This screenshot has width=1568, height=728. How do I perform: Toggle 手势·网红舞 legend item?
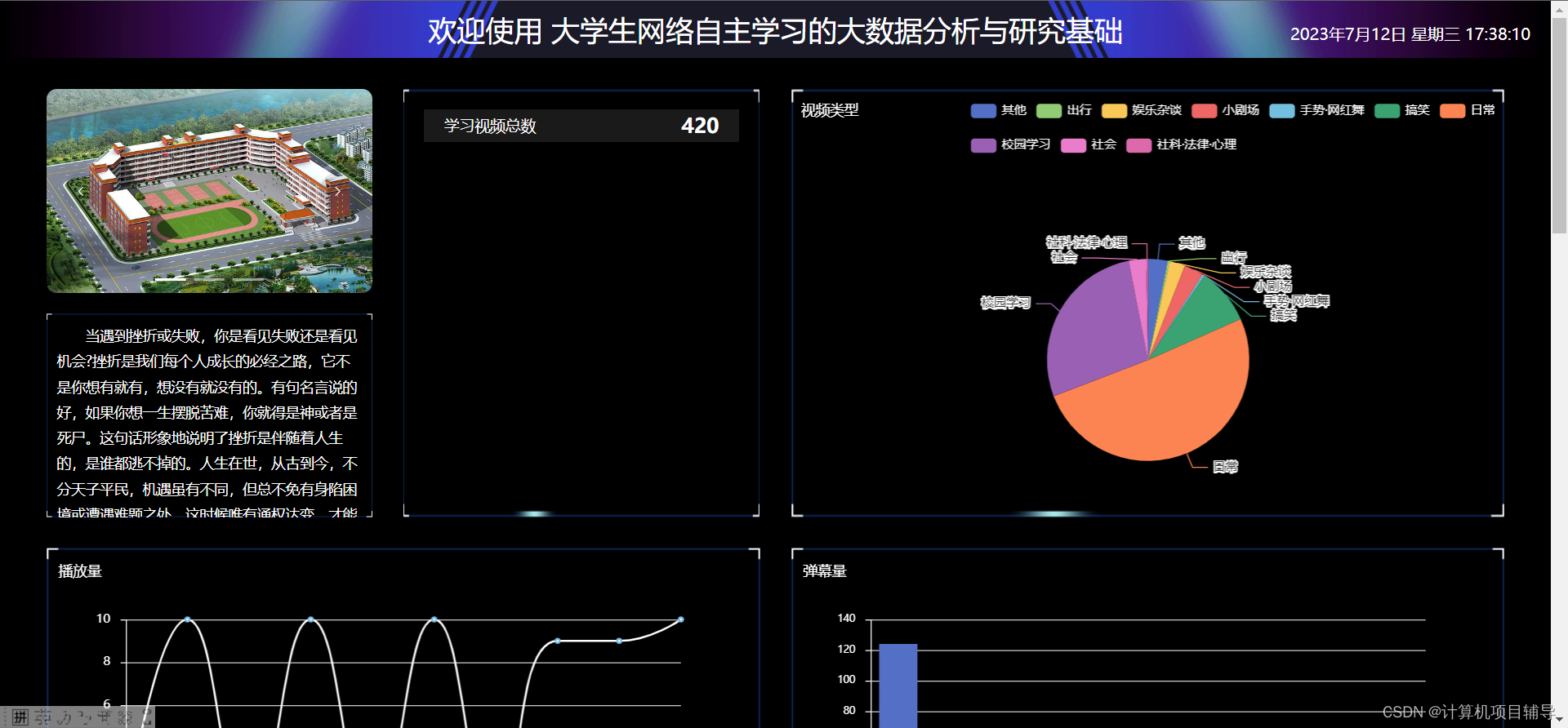tap(1317, 110)
